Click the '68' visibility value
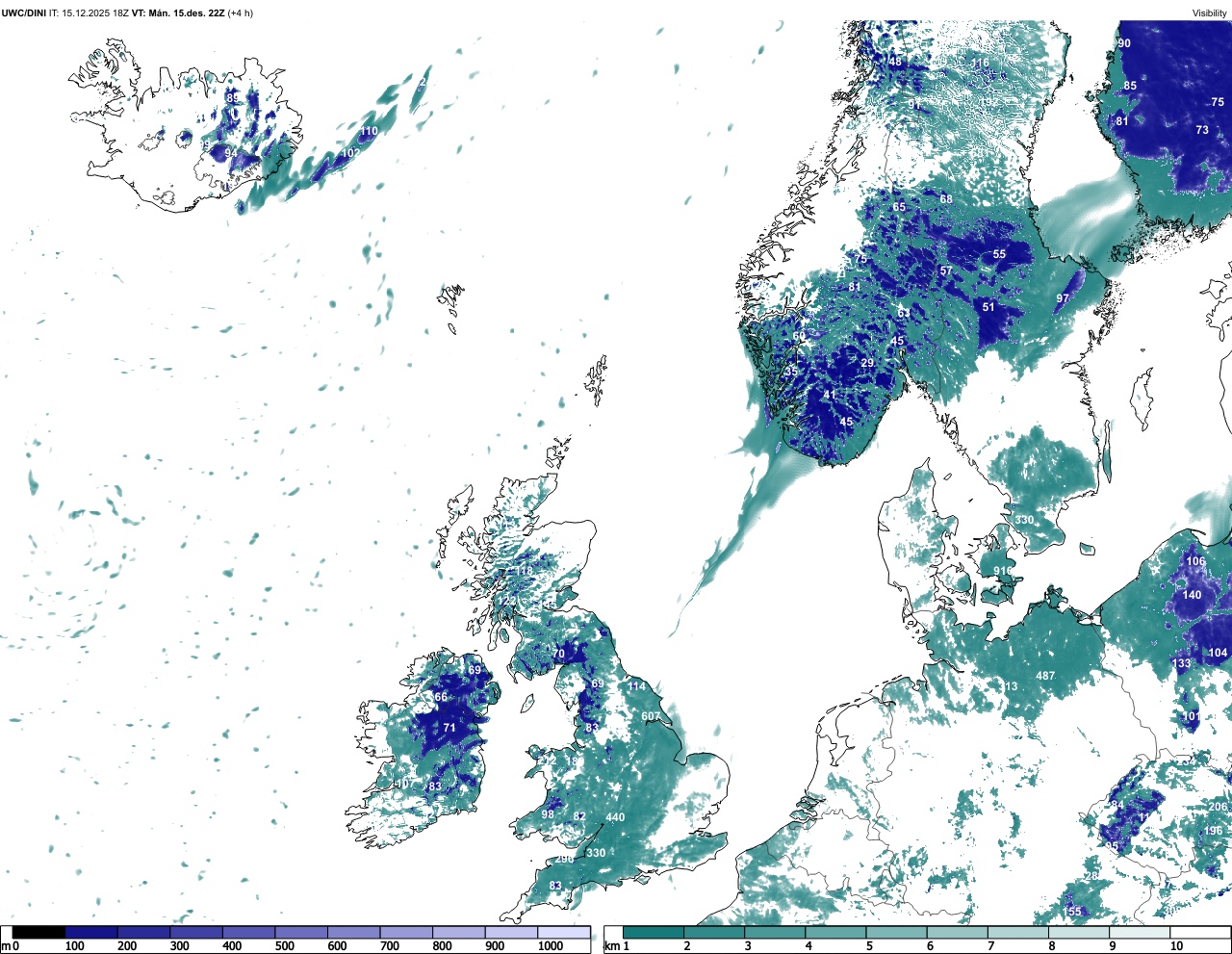The height and width of the screenshot is (954, 1232). coord(946,199)
